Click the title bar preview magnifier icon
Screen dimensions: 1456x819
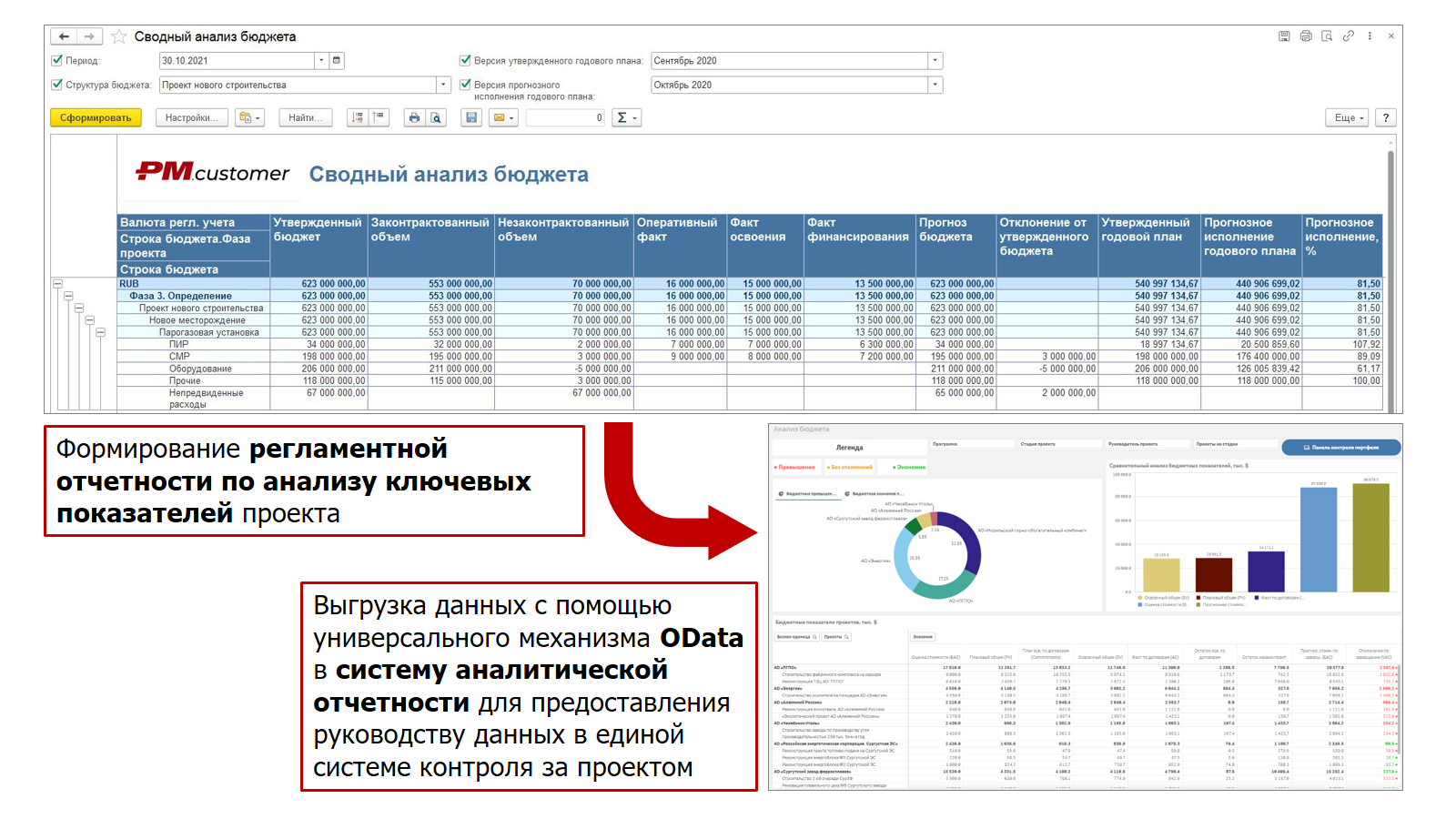coord(1327,36)
